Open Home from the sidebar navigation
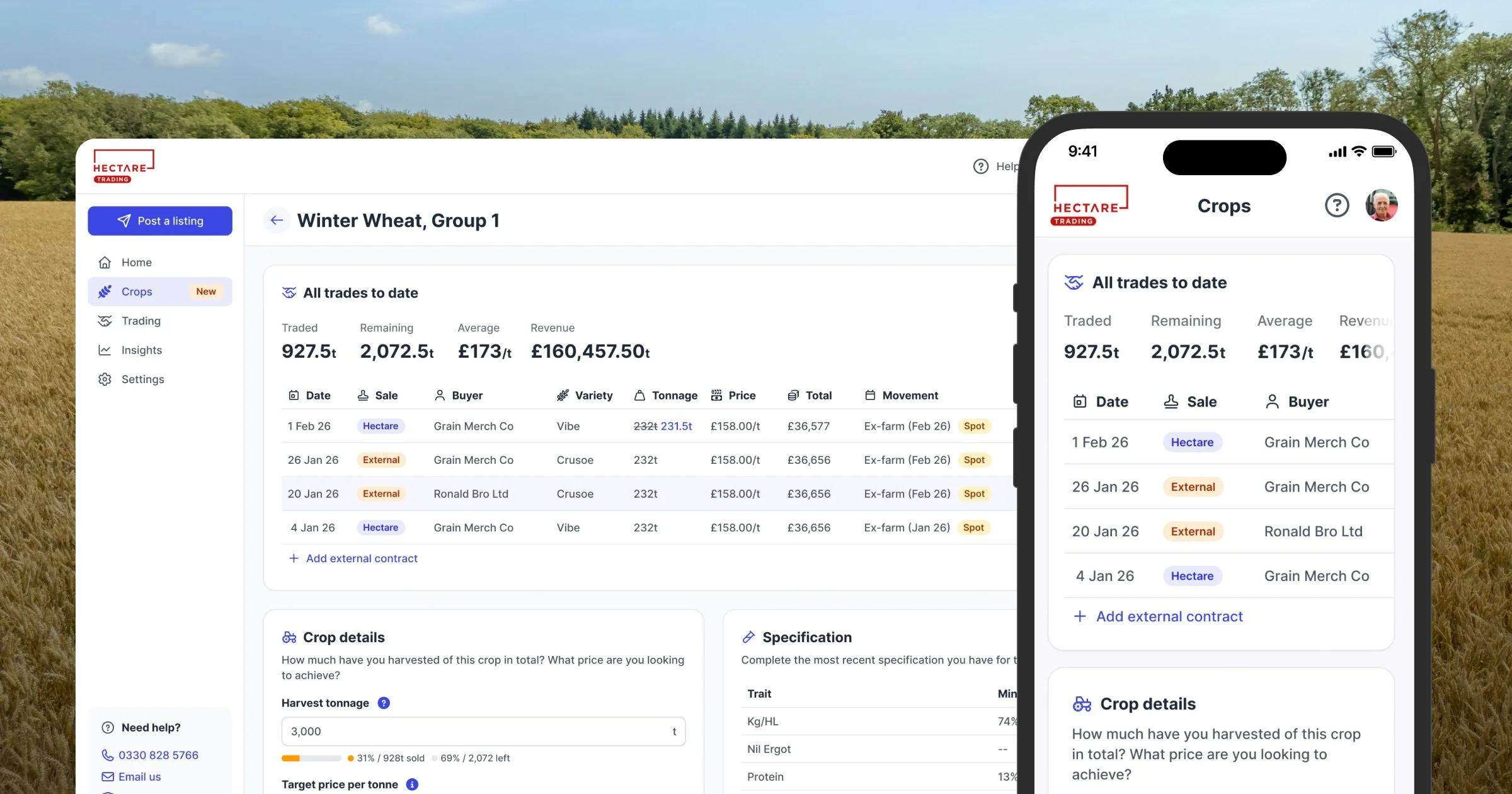Screen dimensions: 1512x794 click(x=137, y=262)
